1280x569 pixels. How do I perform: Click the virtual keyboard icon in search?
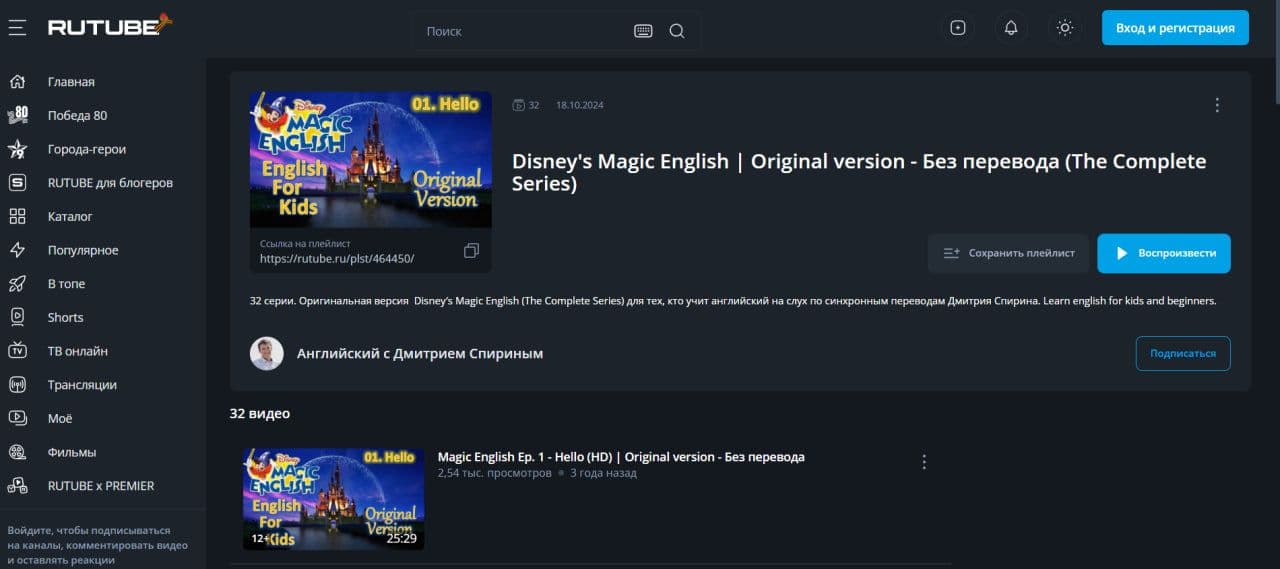click(643, 31)
